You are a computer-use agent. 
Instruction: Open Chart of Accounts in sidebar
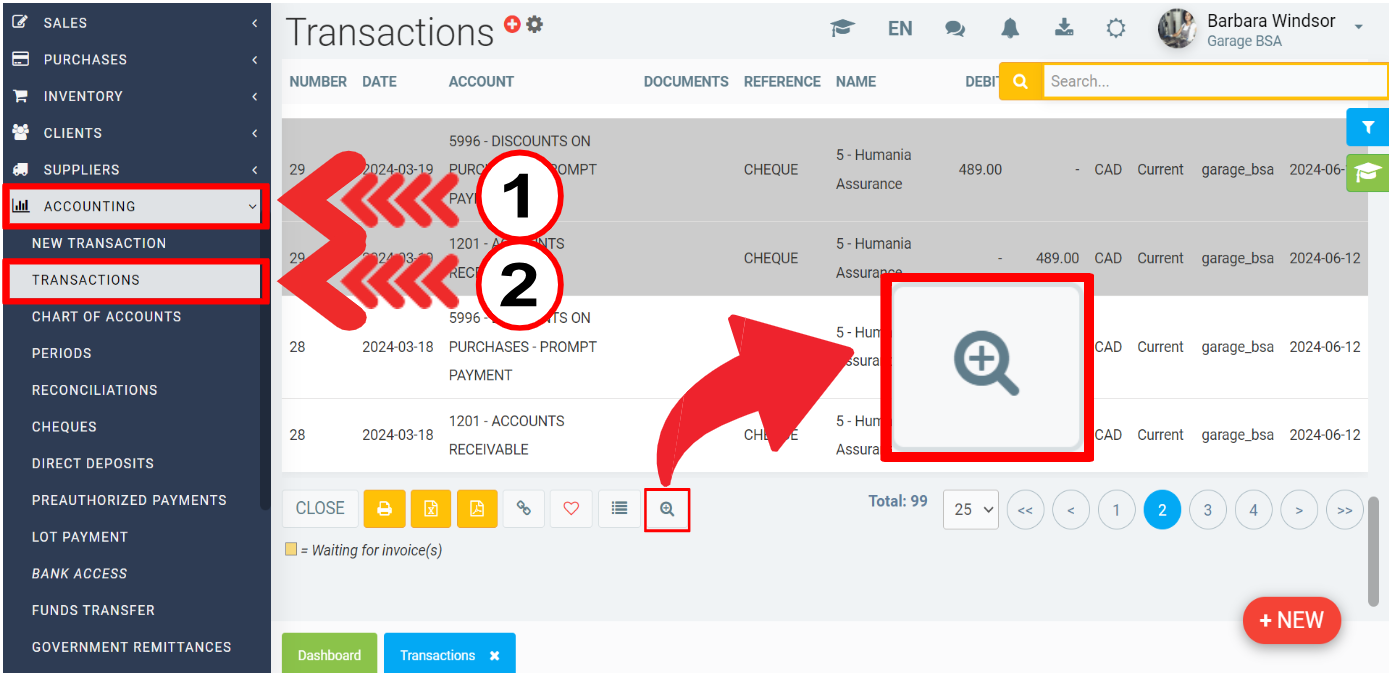tap(106, 317)
